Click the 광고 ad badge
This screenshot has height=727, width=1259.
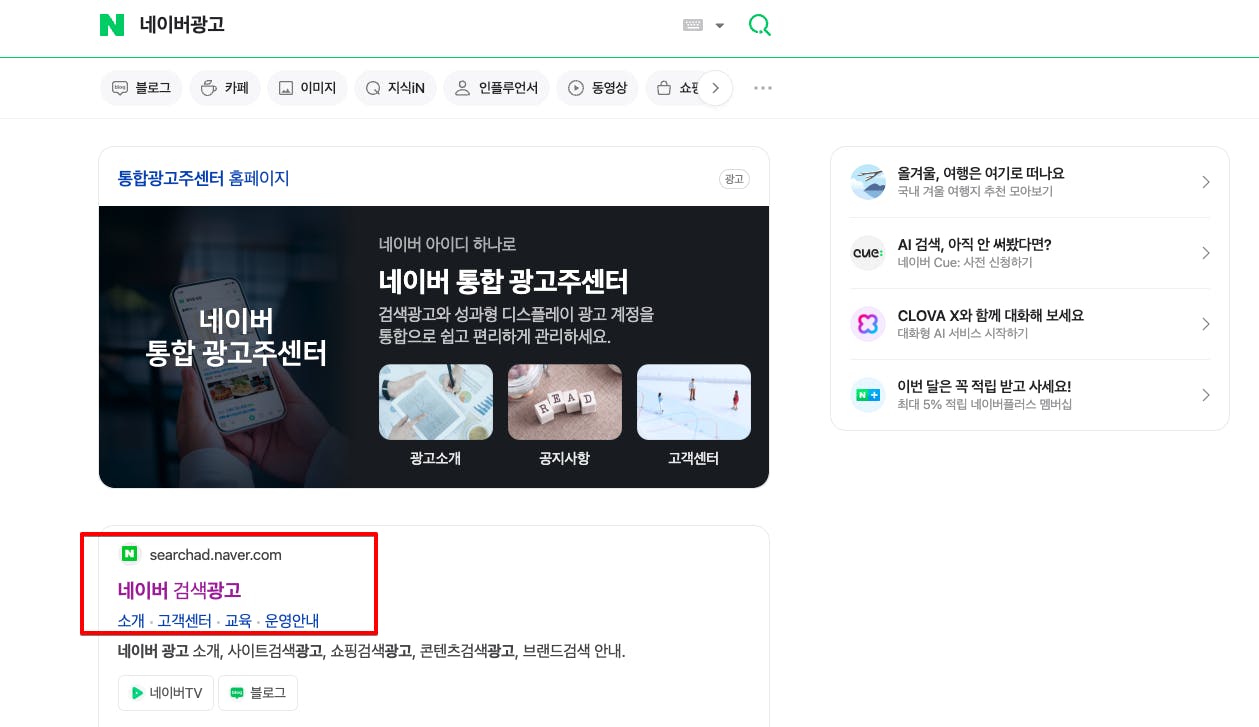734,179
